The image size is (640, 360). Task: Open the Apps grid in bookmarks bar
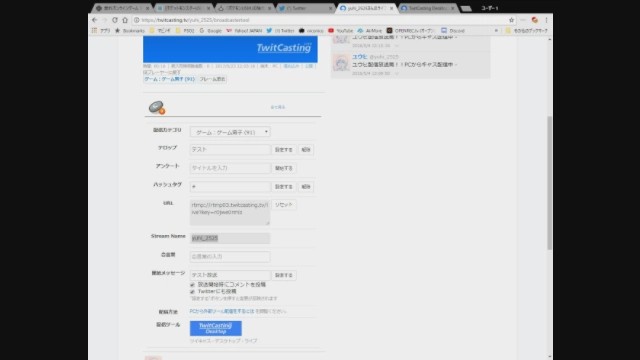click(x=101, y=31)
